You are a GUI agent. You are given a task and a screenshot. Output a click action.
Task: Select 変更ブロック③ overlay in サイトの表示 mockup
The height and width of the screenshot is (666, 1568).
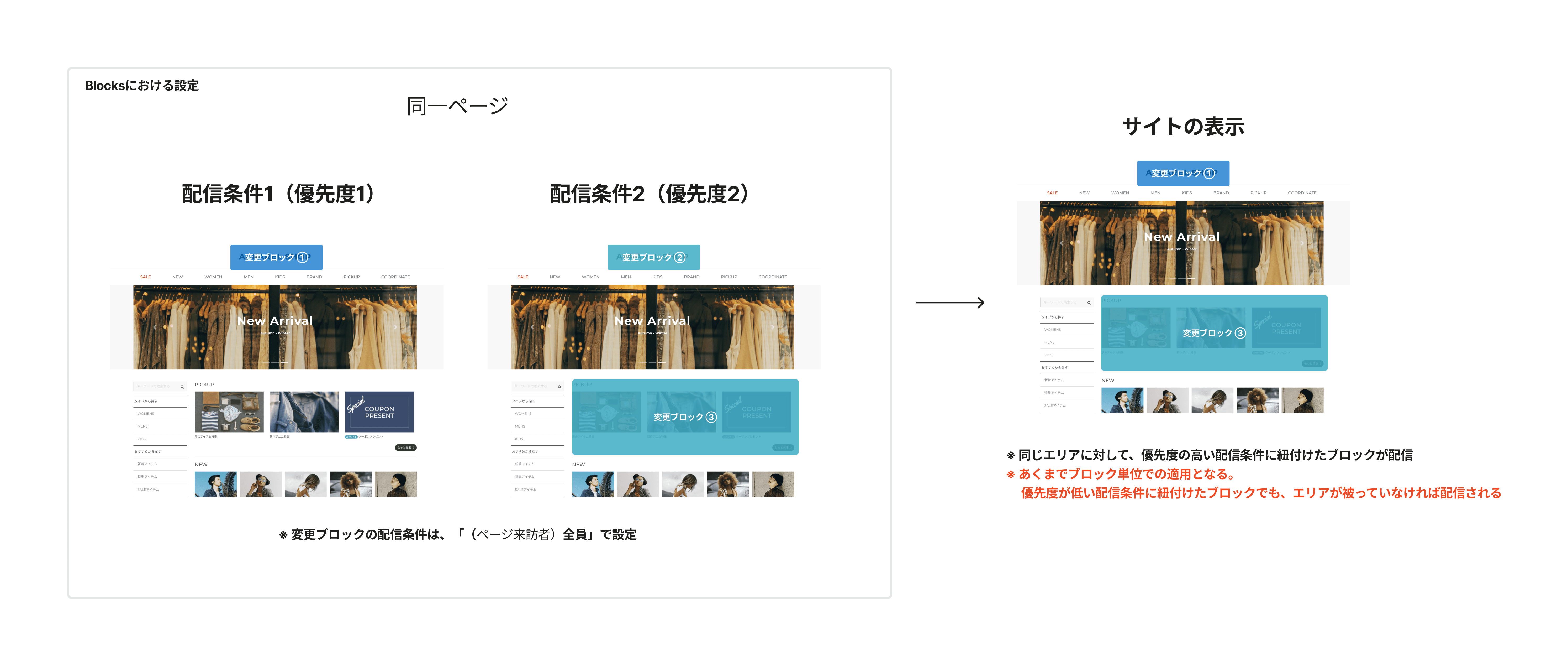(x=1214, y=333)
